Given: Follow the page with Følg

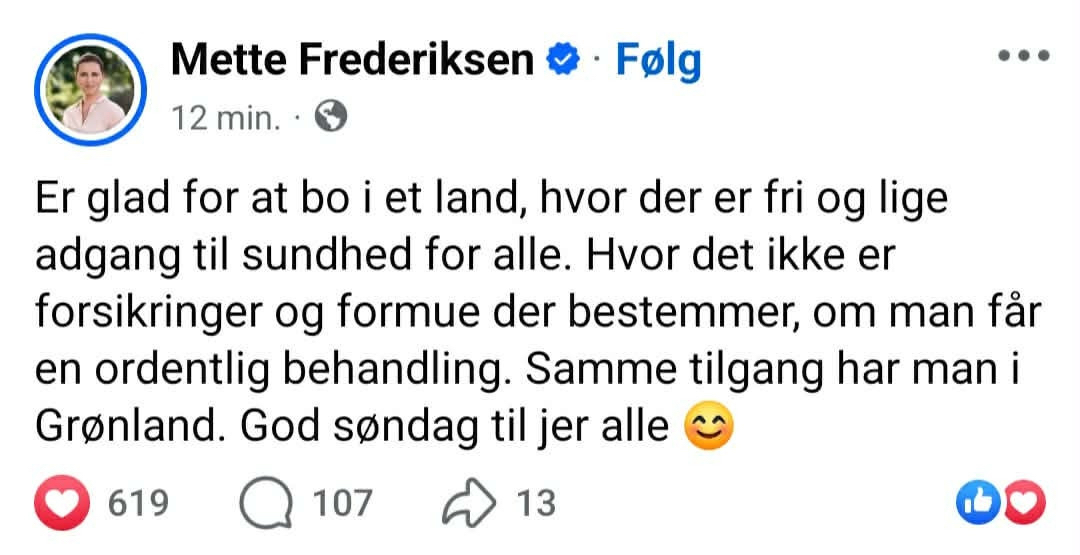Looking at the screenshot, I should click(658, 60).
